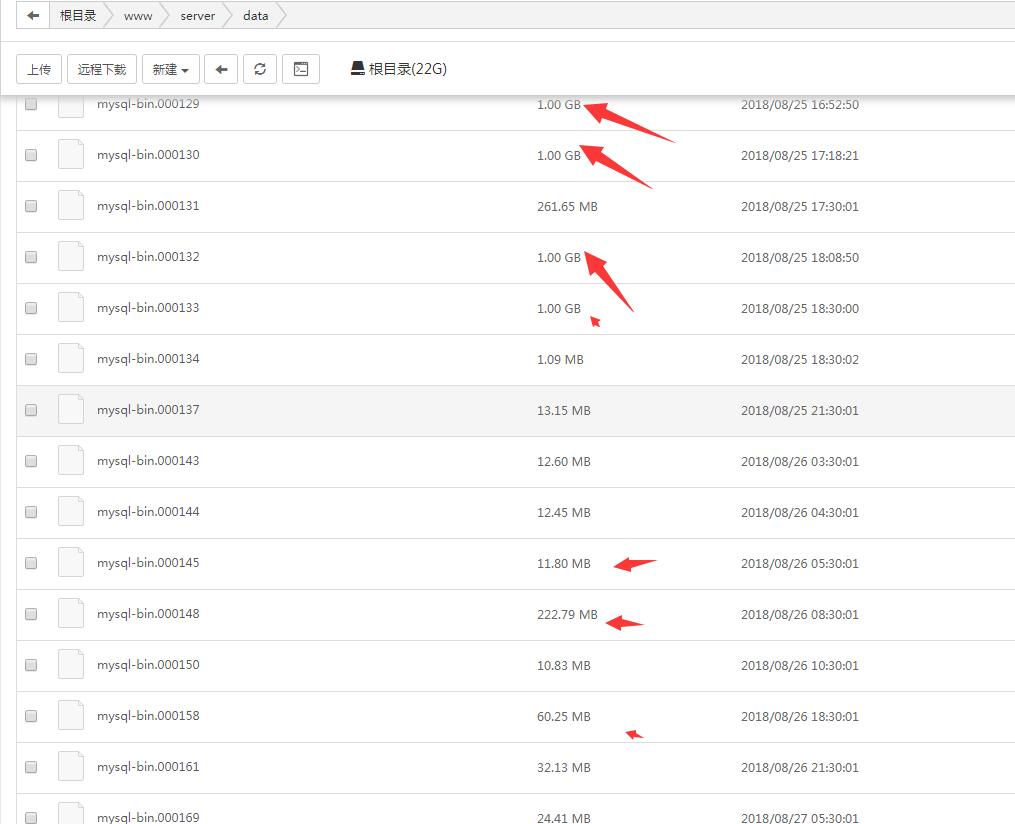Screen dimensions: 1015x824
Task: Select the mysql-bin.000133 checkbox
Action: coord(31,308)
